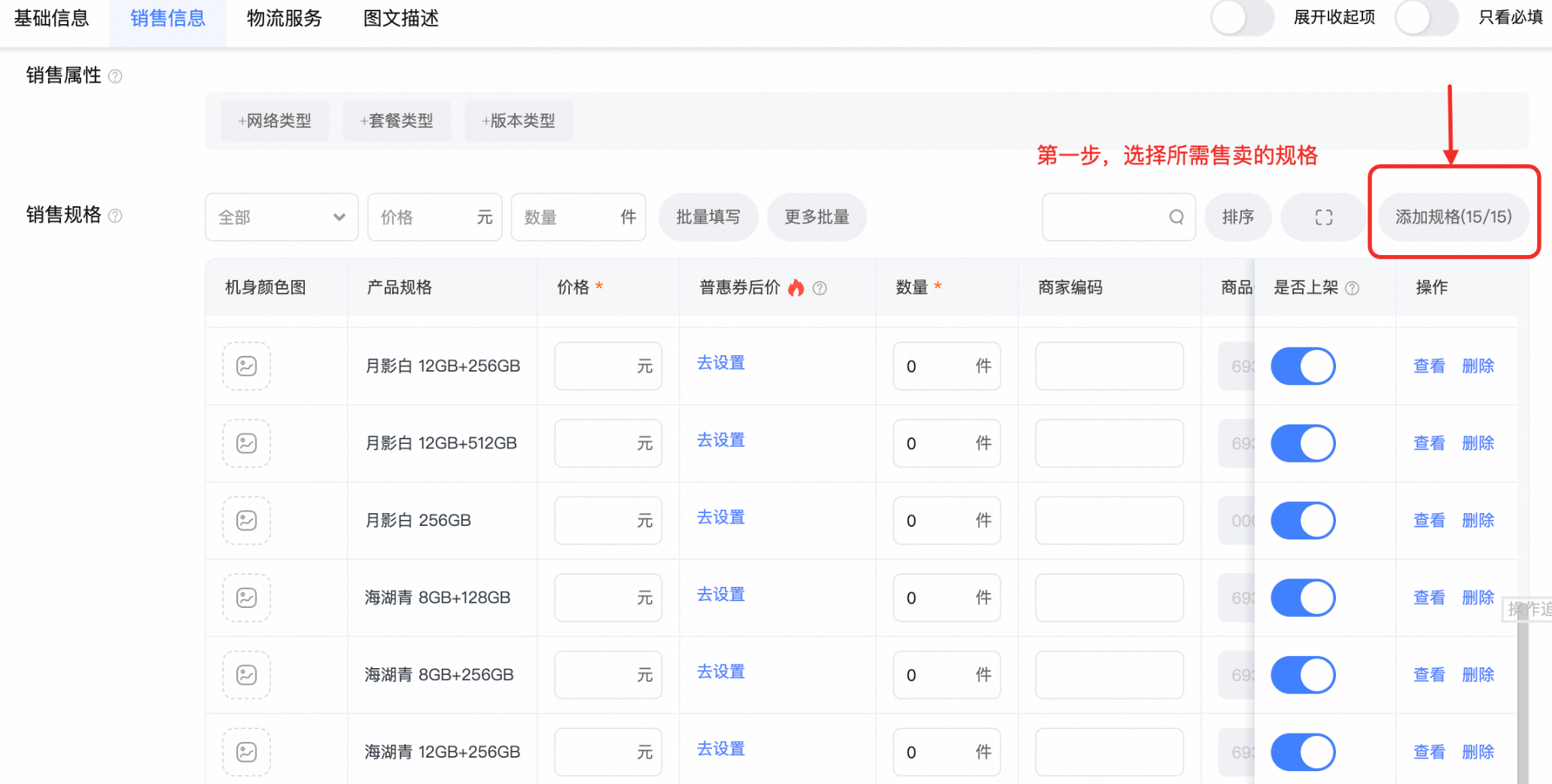Toggle 上架 switch for 海湖青 8GB+256GB
The height and width of the screenshot is (784, 1552).
tap(1304, 675)
